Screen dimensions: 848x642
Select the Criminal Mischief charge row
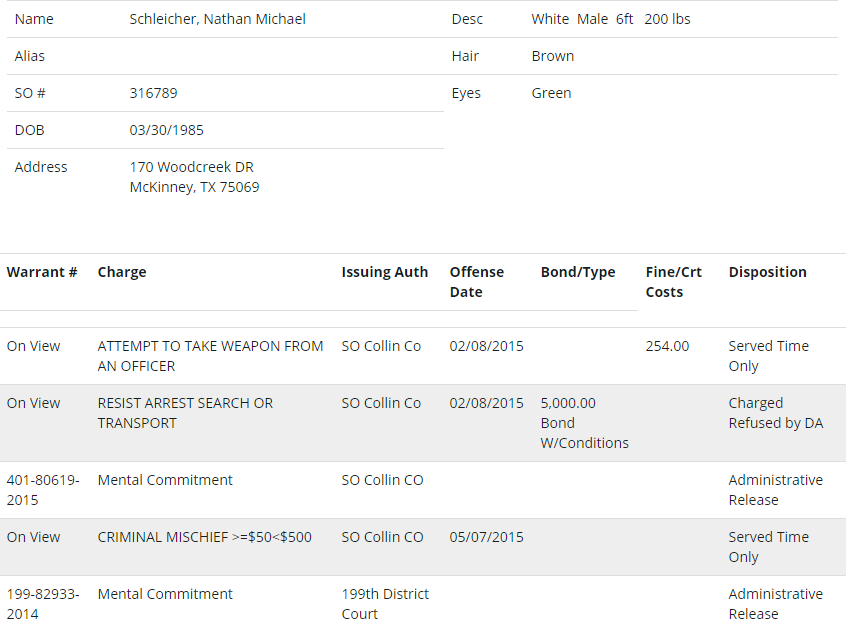point(423,547)
